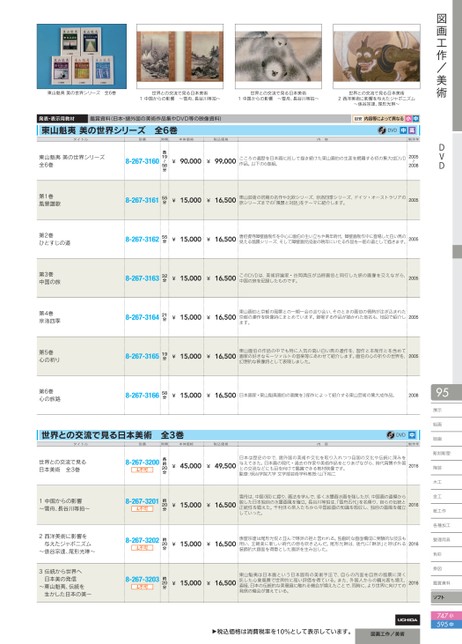This screenshot has height=644, width=462.
Task: Select the 金工 tab in side index
Action: [x=446, y=497]
